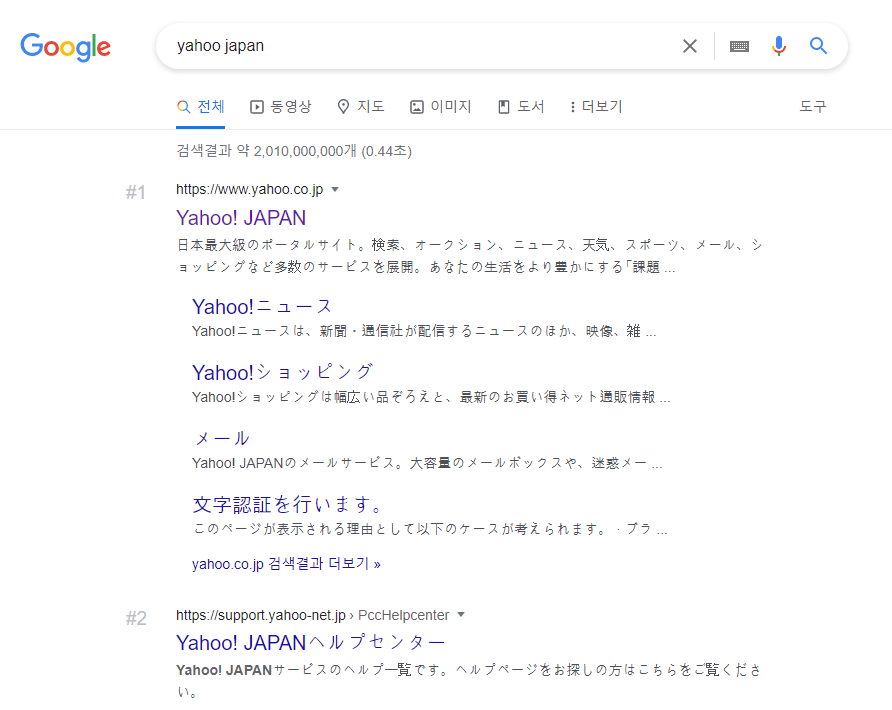Switch to the 이미지 images tab

coord(441,107)
